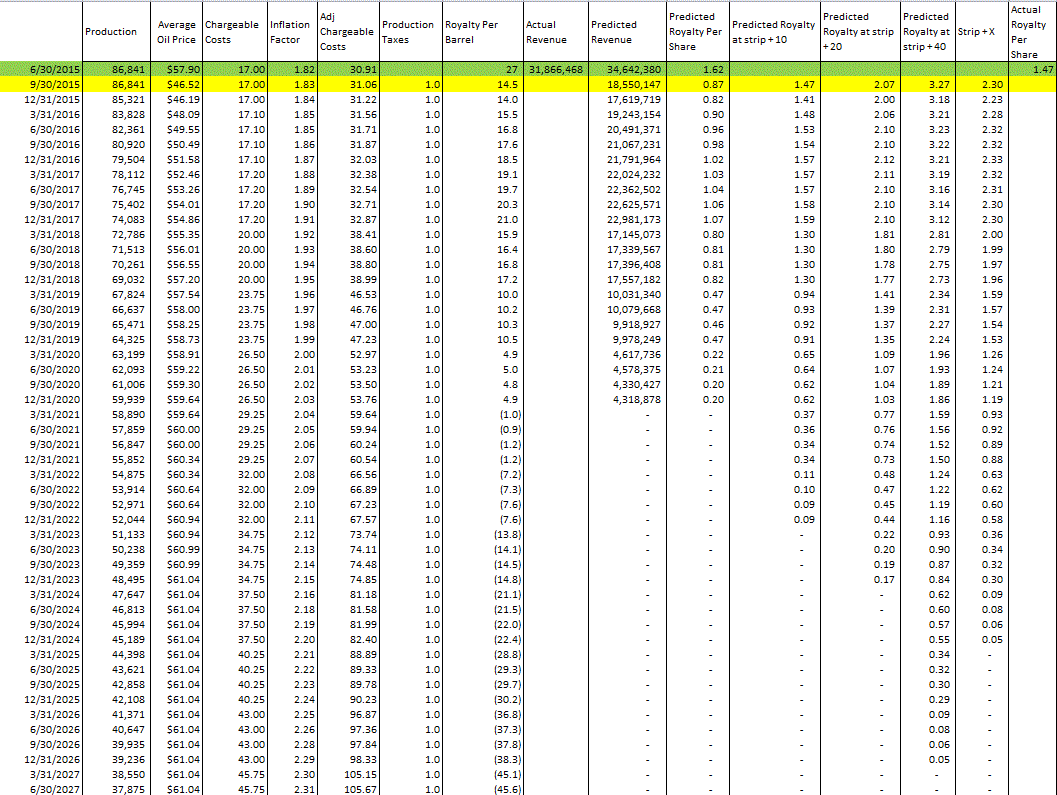The image size is (1057, 795).
Task: Click the yellow highlighted 9/30/2015 date cell
Action: pos(40,82)
